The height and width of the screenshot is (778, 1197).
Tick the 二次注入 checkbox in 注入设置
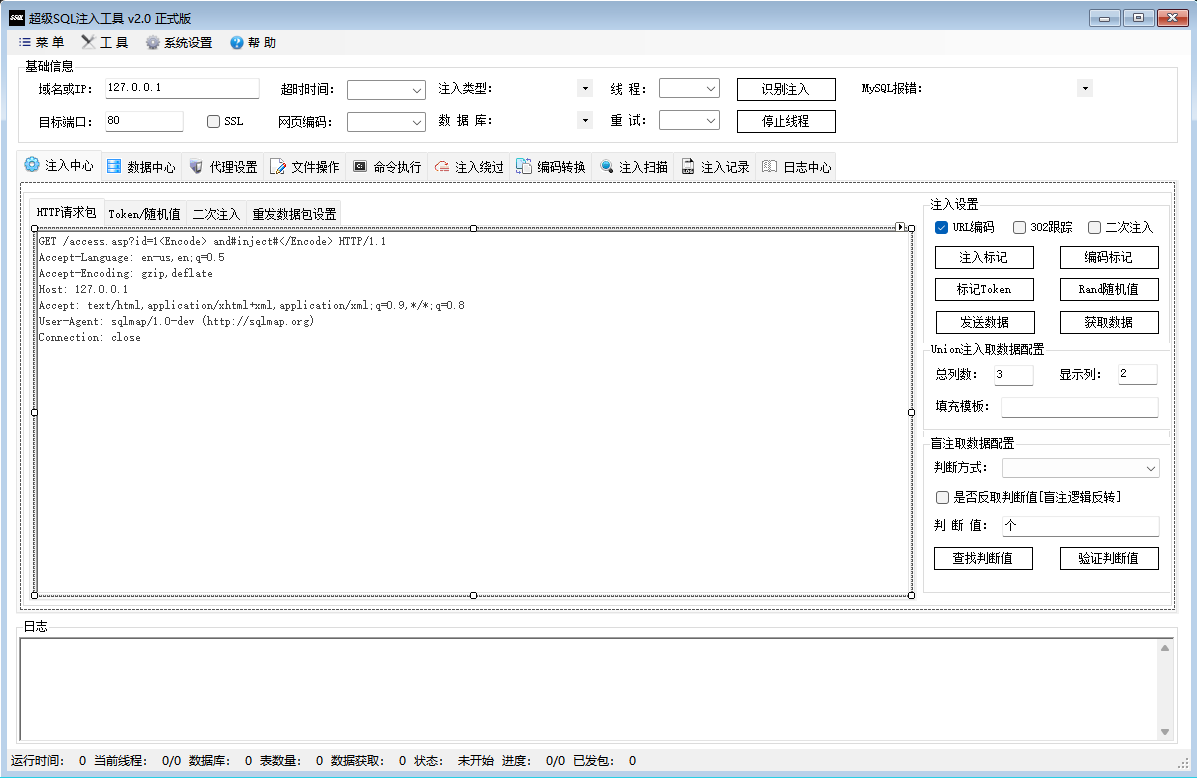[x=1095, y=228]
